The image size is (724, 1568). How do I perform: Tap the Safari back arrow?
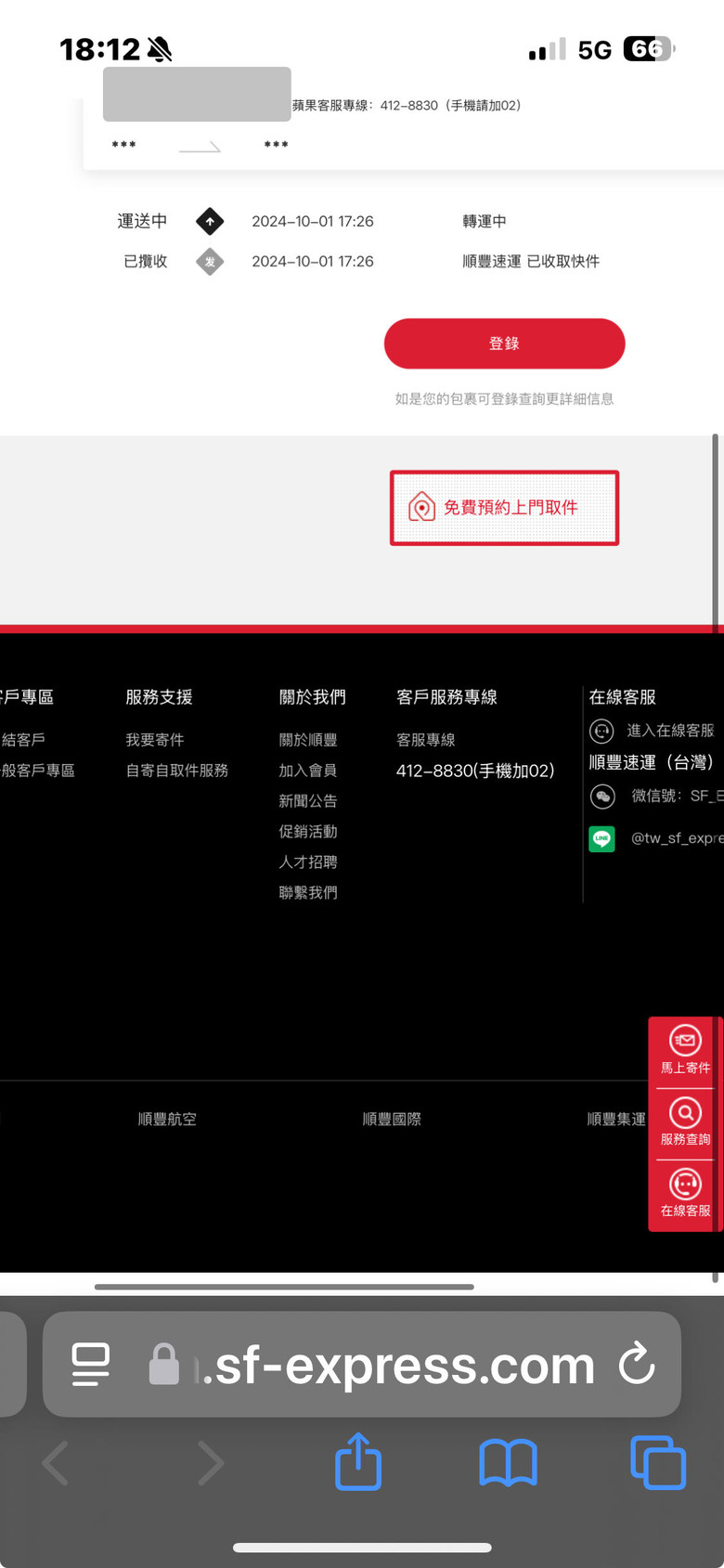tap(56, 1464)
